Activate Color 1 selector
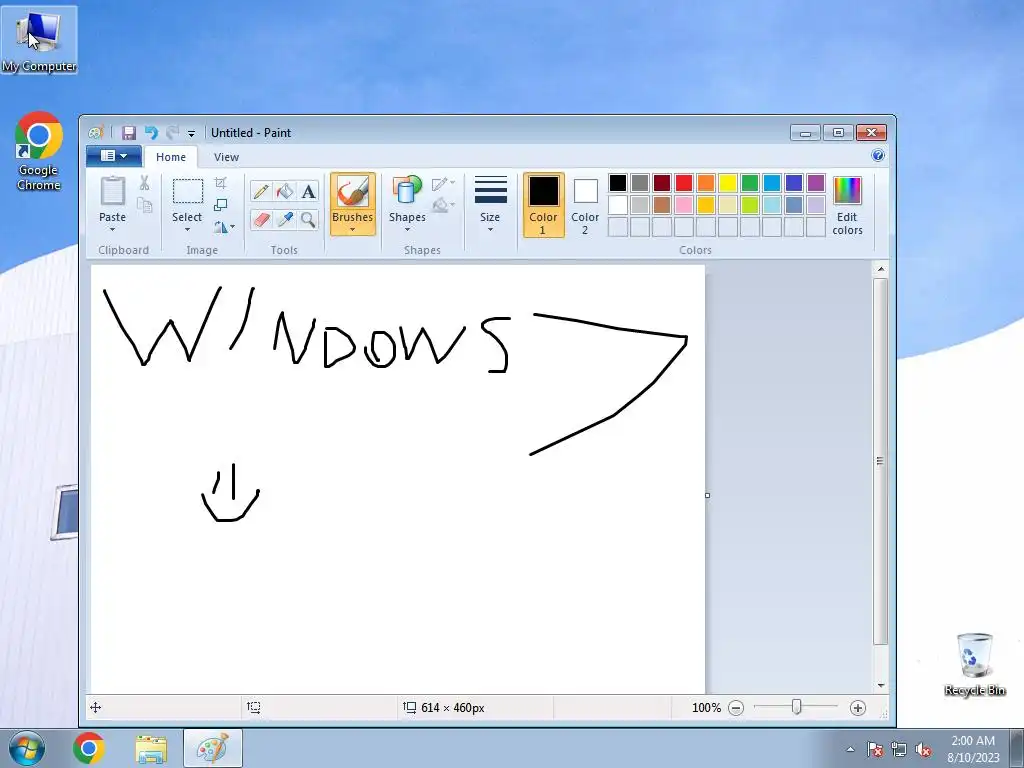 pos(543,205)
